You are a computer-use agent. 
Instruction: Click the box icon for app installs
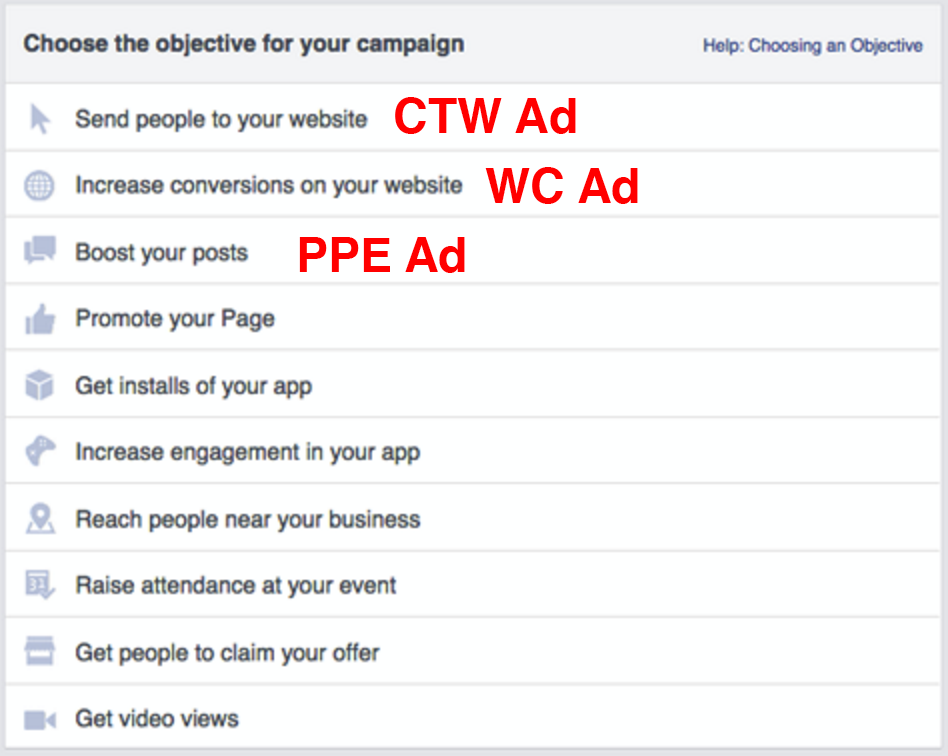click(39, 385)
